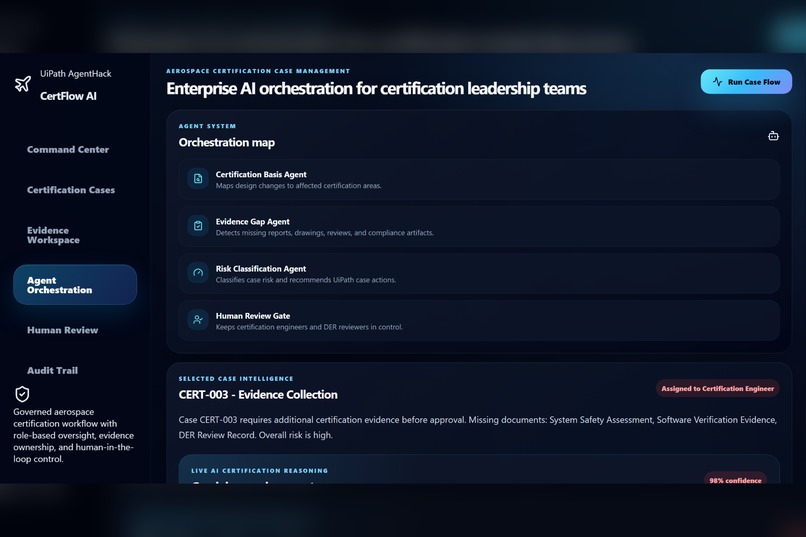Click the 98% confidence badge
806x537 pixels.
coord(735,480)
